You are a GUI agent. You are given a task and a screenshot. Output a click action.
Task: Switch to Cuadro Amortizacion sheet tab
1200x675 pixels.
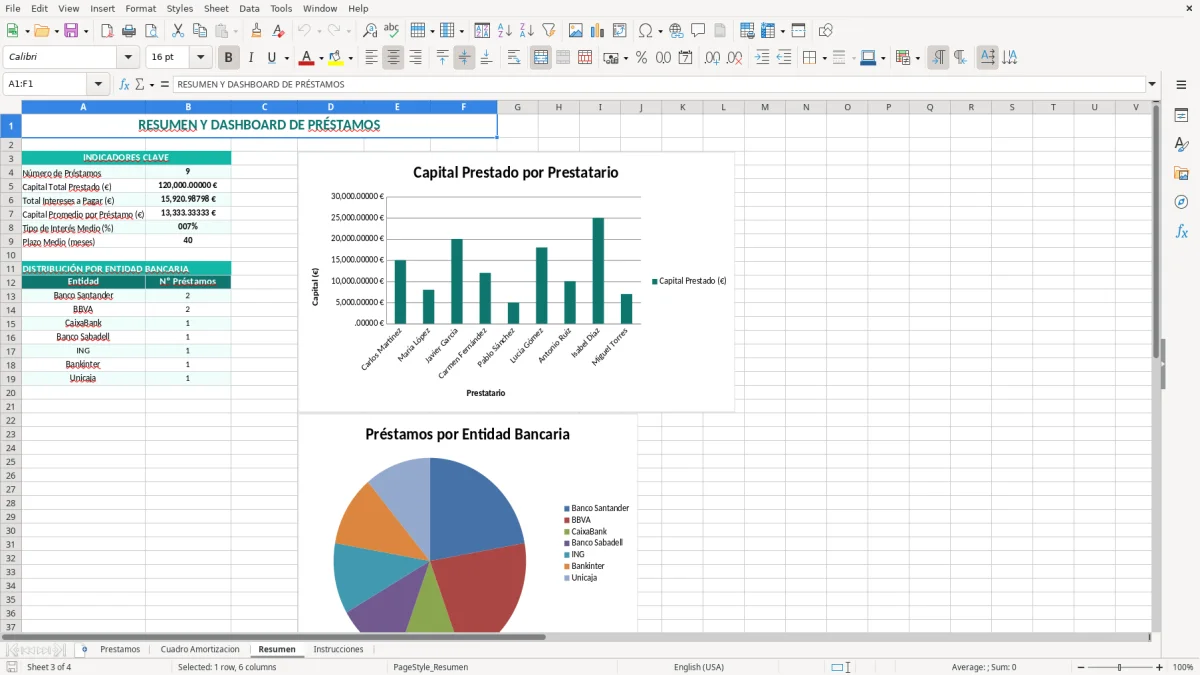tap(200, 649)
